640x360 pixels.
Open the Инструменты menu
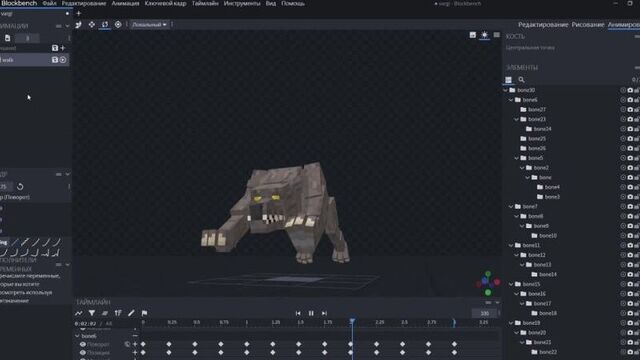(242, 3)
